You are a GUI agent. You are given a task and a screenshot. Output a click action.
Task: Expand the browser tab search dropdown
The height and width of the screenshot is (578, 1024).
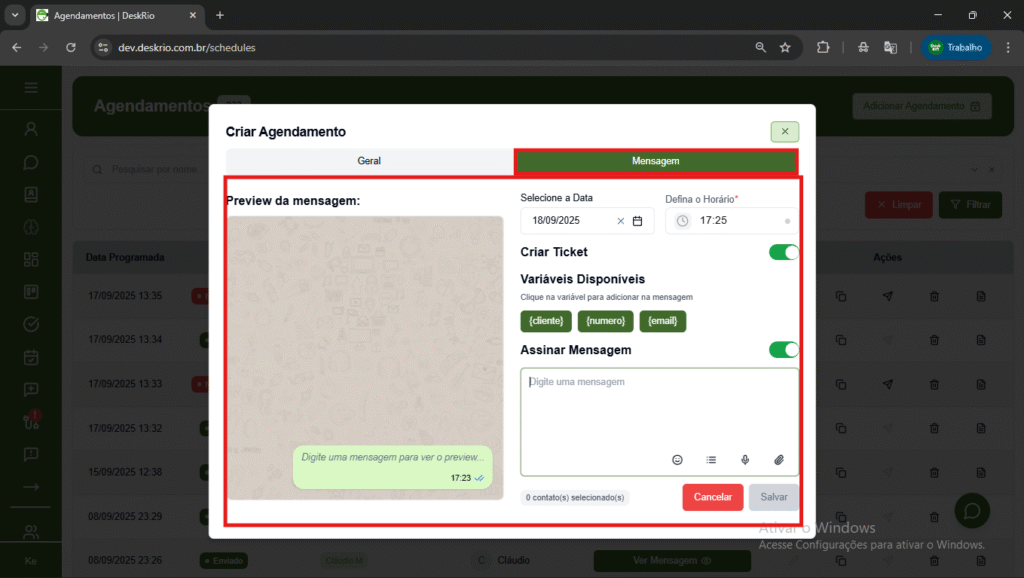click(x=15, y=15)
